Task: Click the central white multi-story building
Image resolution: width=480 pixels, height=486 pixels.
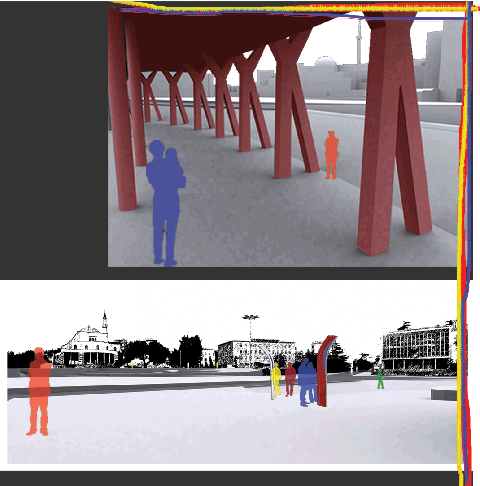Action: tap(257, 353)
